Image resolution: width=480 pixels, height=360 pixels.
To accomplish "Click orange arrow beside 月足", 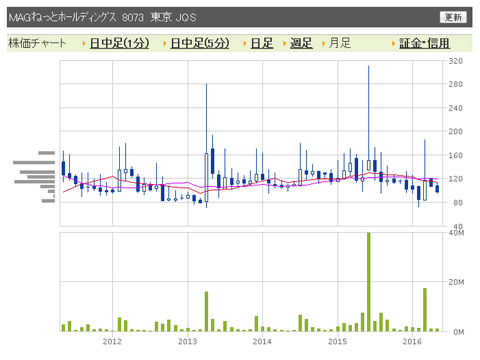I will tap(323, 43).
